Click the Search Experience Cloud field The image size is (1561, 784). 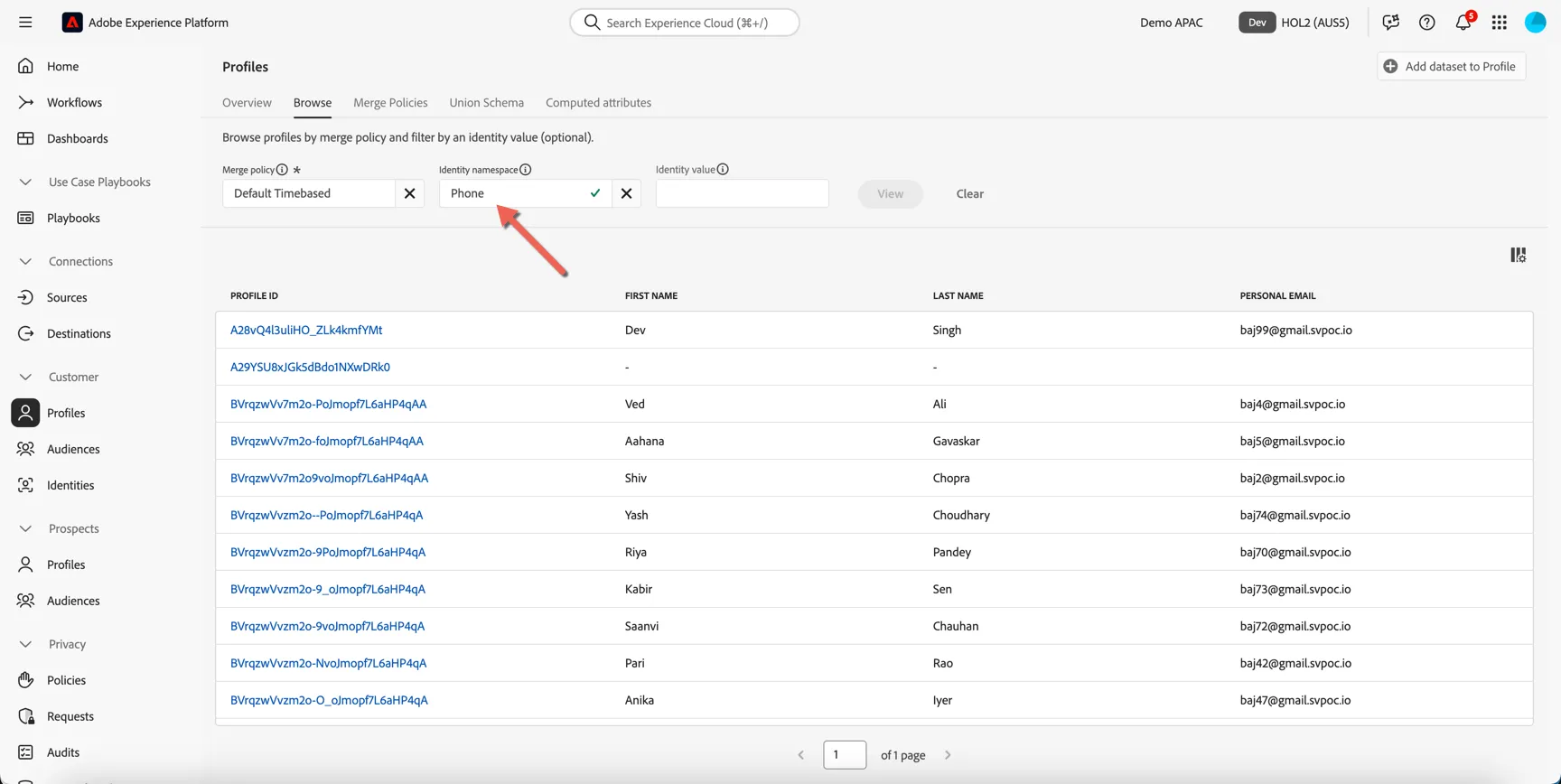[x=685, y=23]
